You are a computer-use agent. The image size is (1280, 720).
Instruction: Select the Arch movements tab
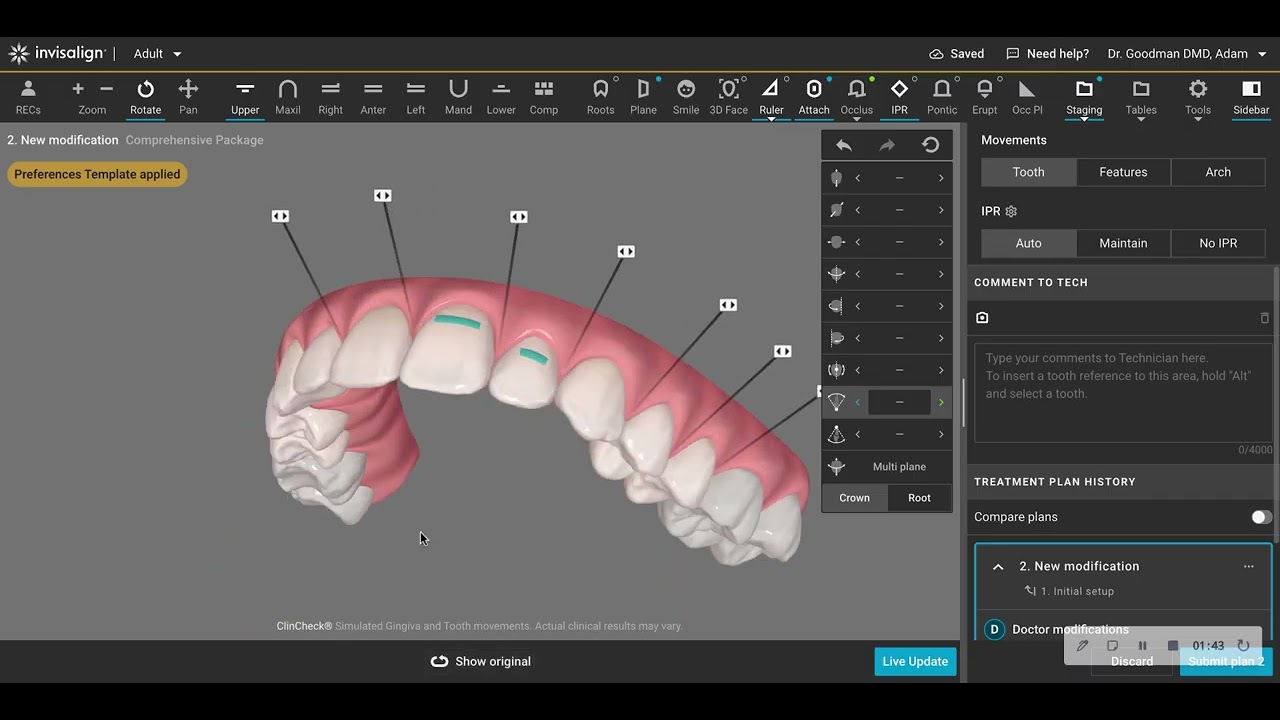(1218, 172)
